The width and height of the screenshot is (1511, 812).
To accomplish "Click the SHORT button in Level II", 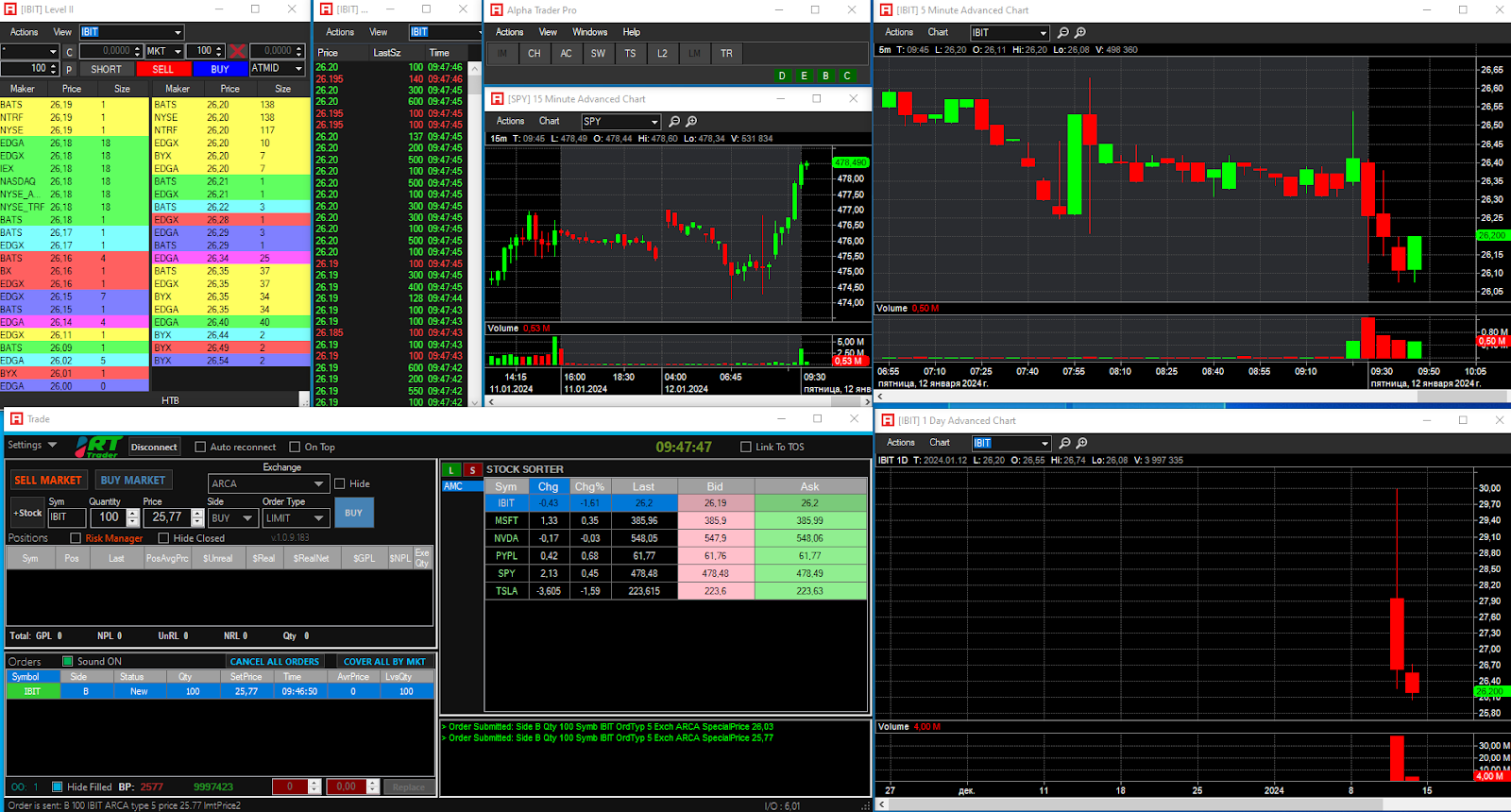I will click(x=107, y=69).
